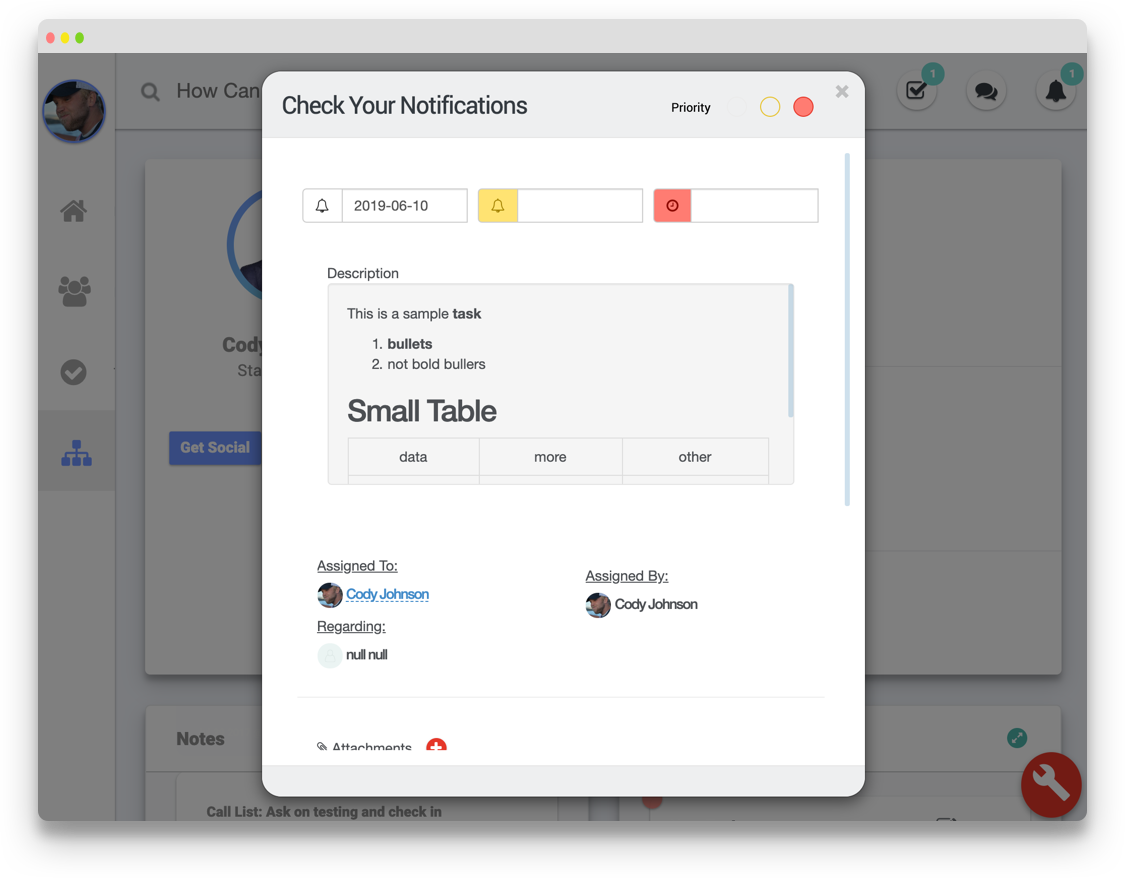Click the Assigned To avatar of Cody Johnson
Screen dimensions: 1125x878
coord(329,595)
